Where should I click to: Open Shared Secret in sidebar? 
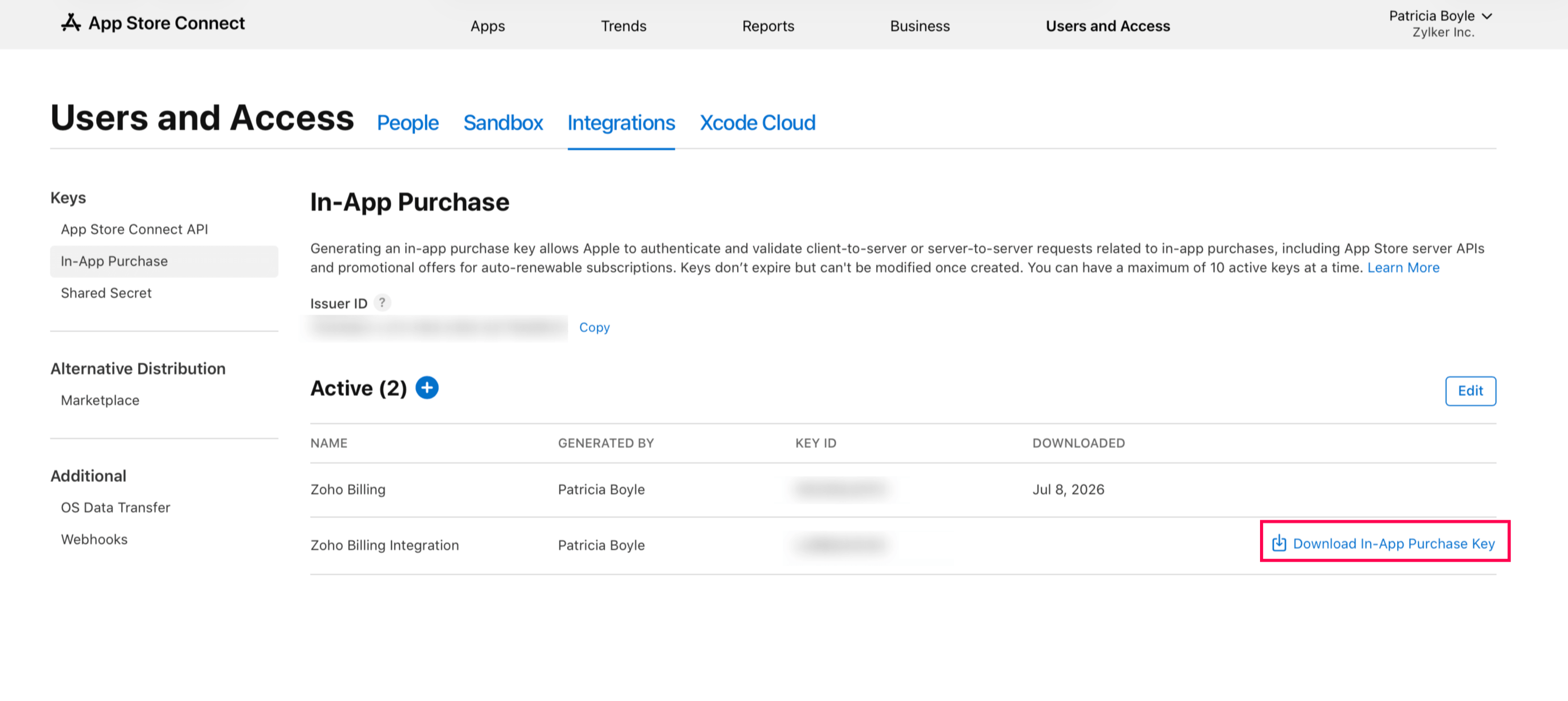click(106, 293)
